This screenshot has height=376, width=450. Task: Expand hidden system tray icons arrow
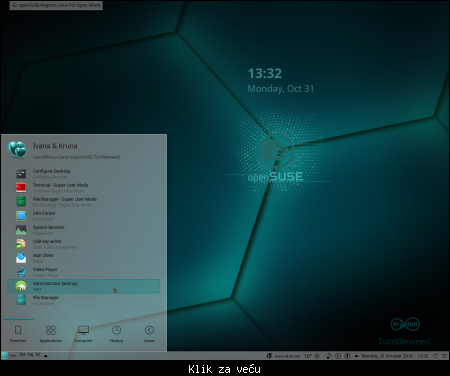[356, 356]
